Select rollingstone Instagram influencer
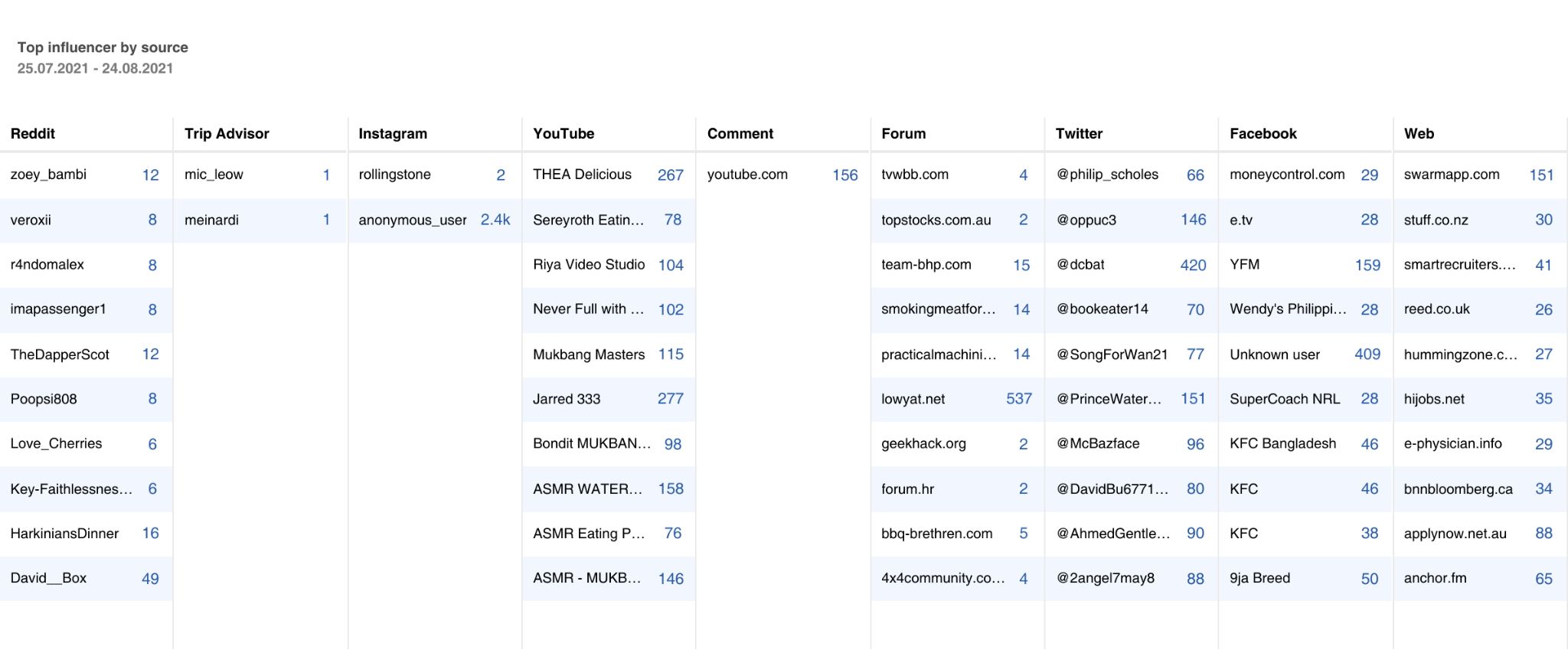The image size is (1568, 653). [x=394, y=175]
